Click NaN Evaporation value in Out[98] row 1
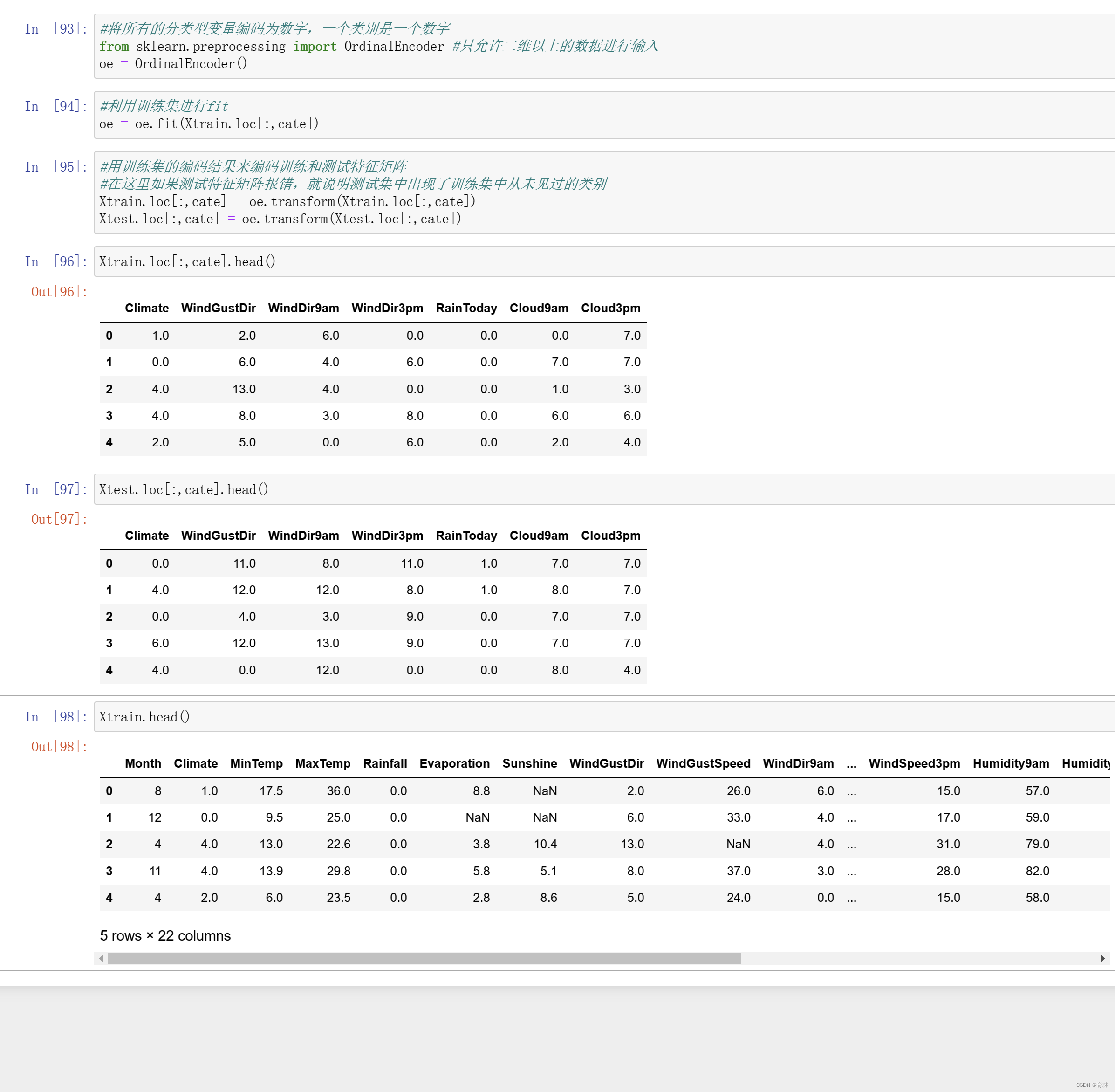 (478, 817)
